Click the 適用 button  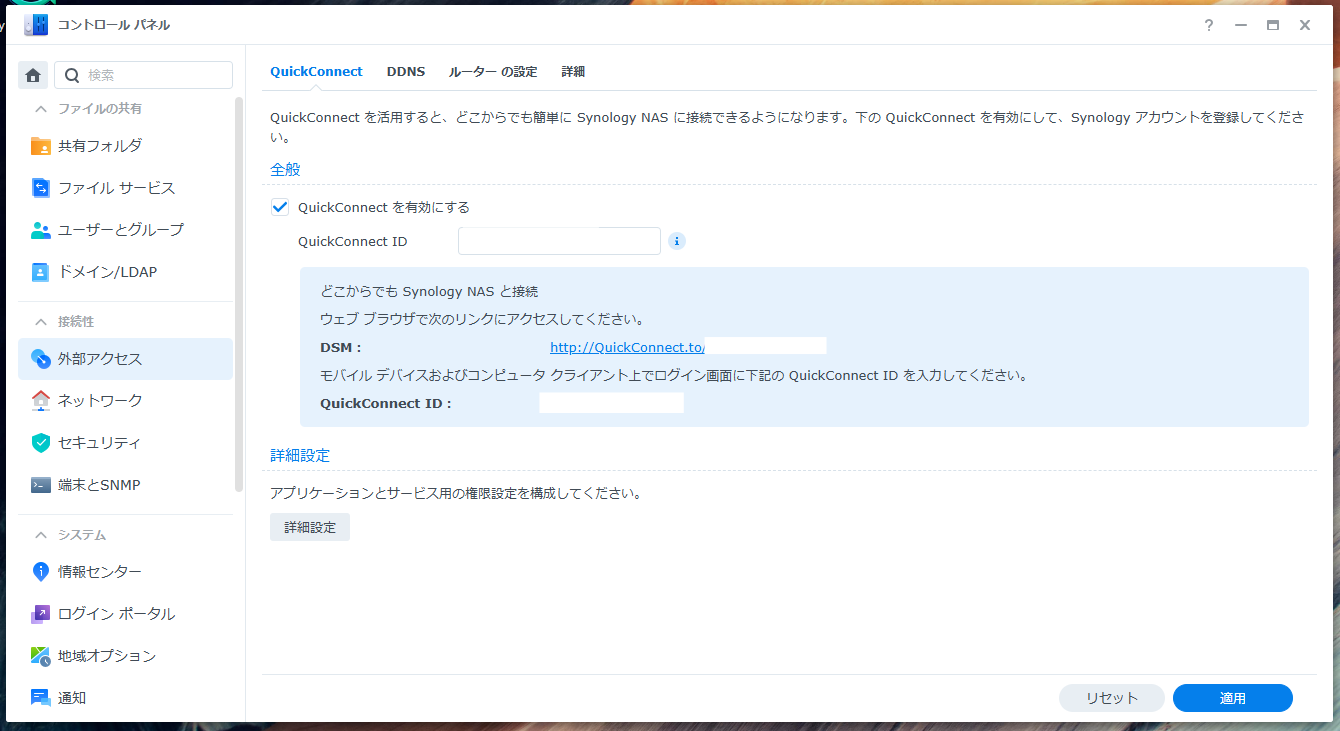1233,698
